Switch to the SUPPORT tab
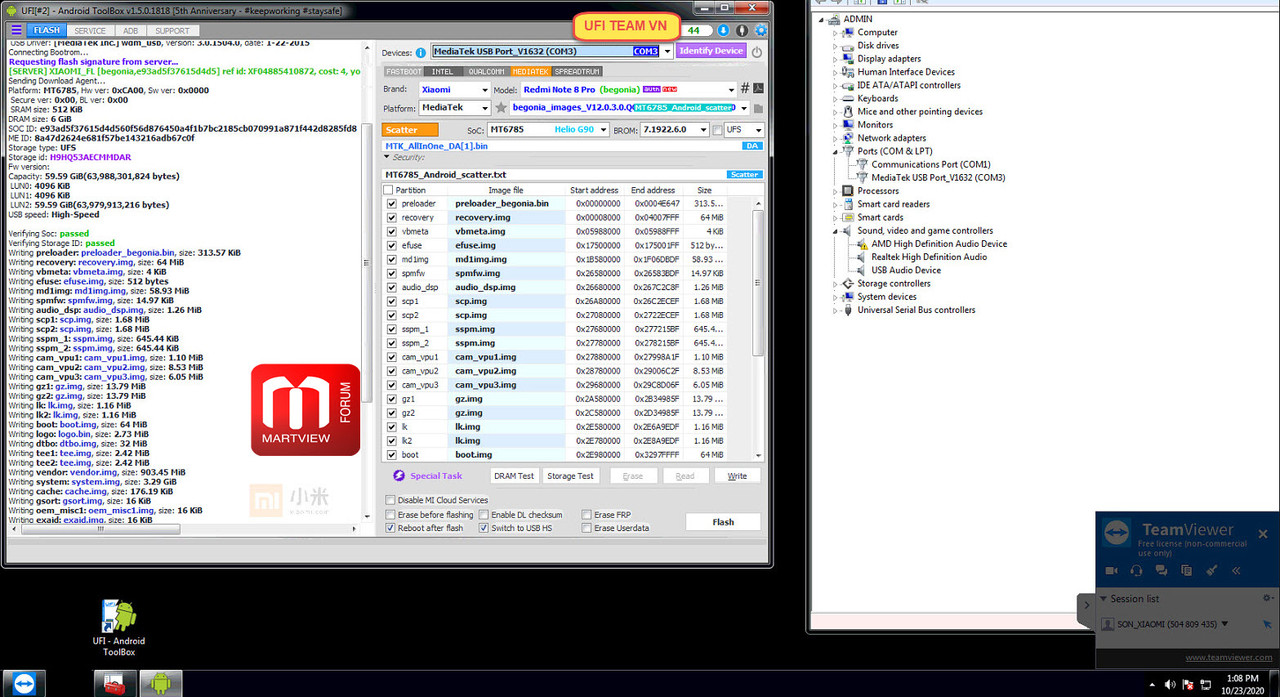Viewport: 1280px width, 697px height. click(x=172, y=31)
